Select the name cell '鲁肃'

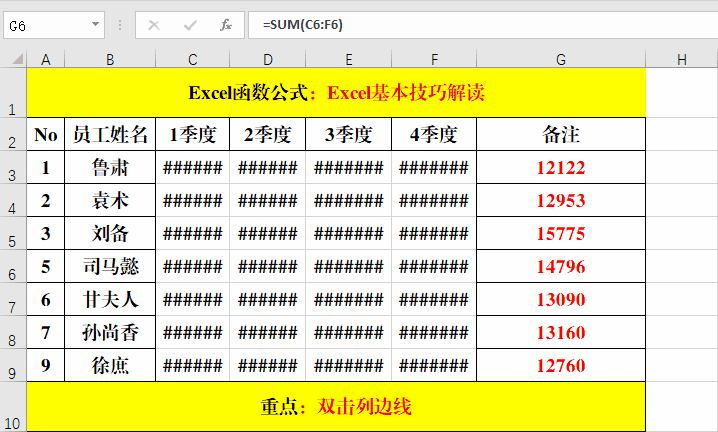[x=110, y=167]
